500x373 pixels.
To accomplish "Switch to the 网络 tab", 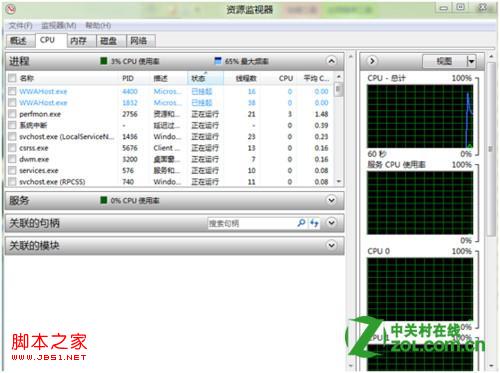I will click(x=141, y=41).
